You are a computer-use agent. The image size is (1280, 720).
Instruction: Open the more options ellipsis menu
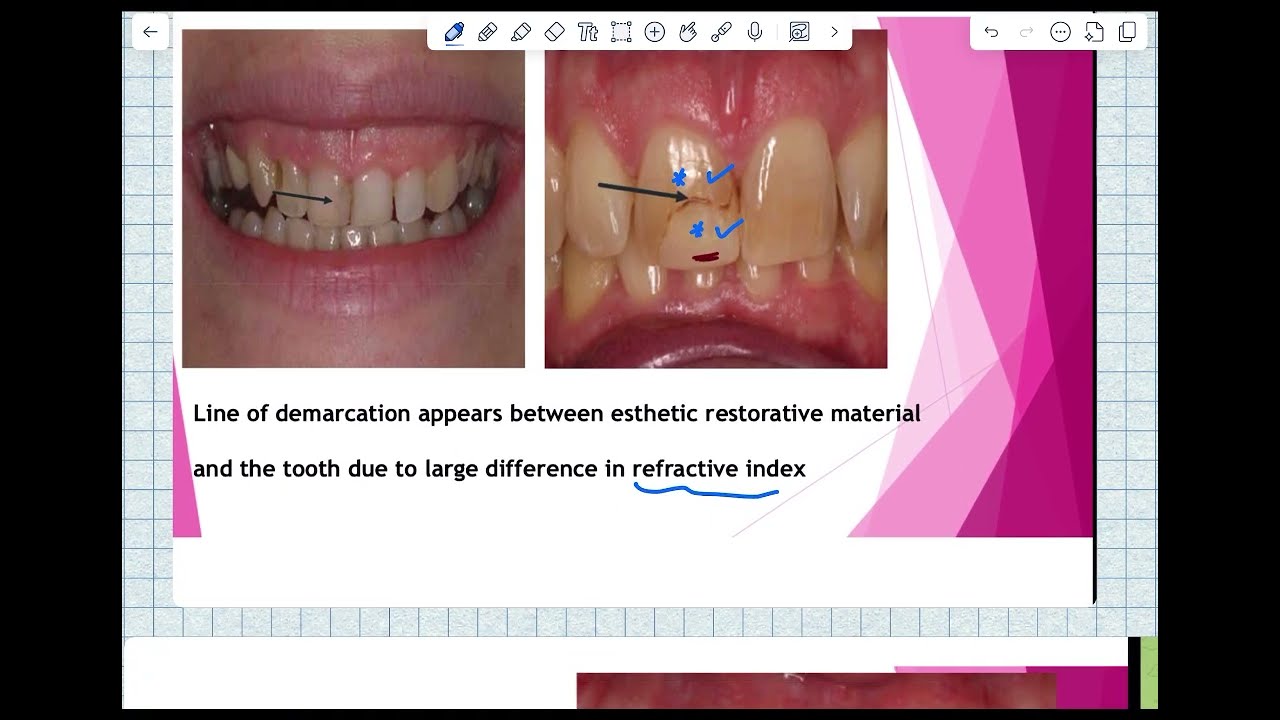(x=1060, y=32)
